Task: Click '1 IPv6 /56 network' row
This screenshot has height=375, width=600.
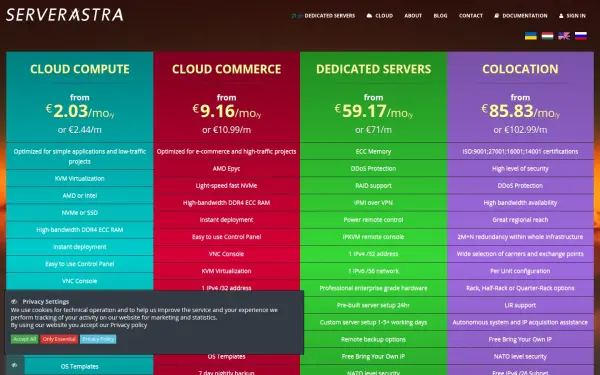Action: coord(373,271)
